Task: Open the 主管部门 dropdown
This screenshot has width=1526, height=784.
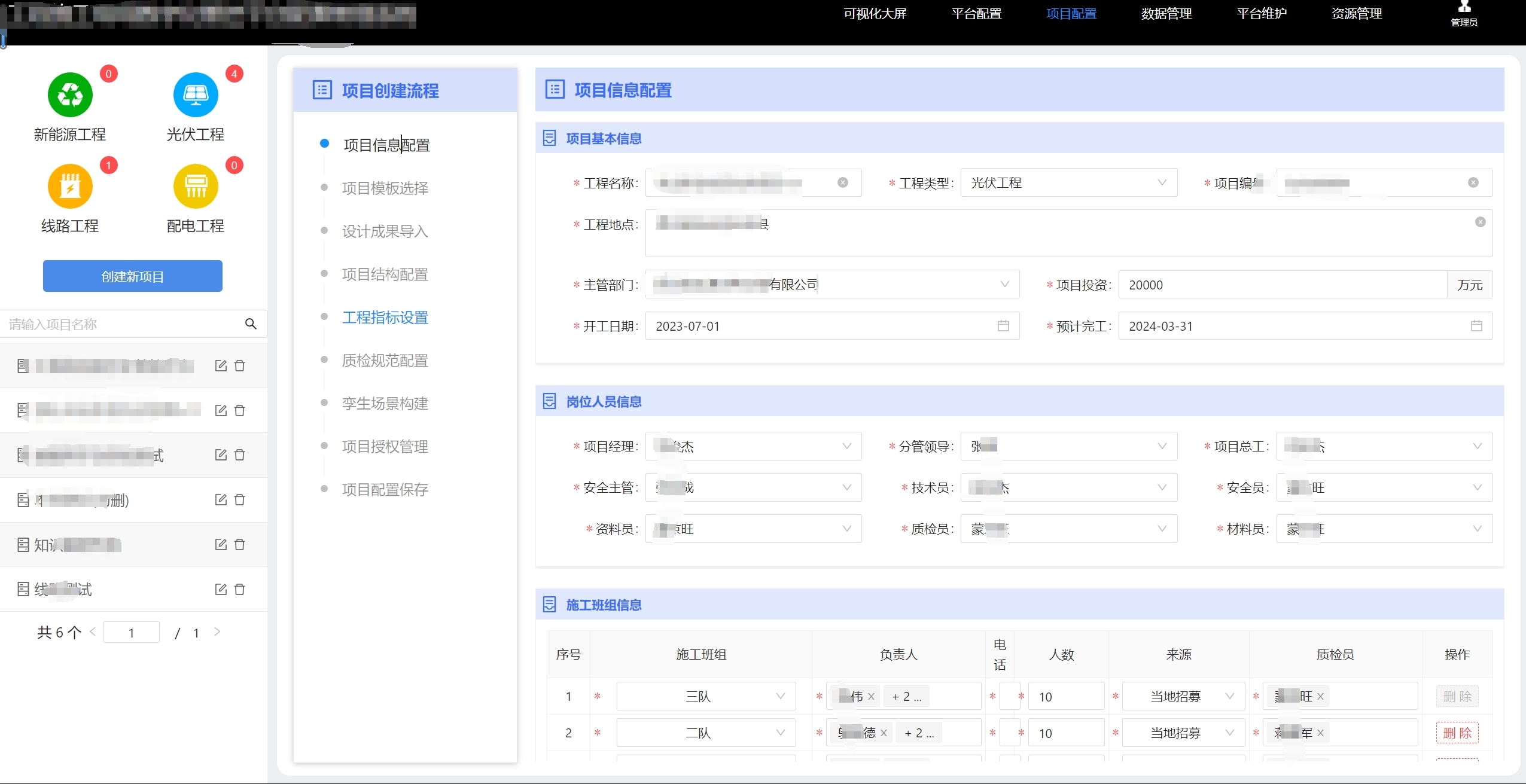Action: pos(832,284)
